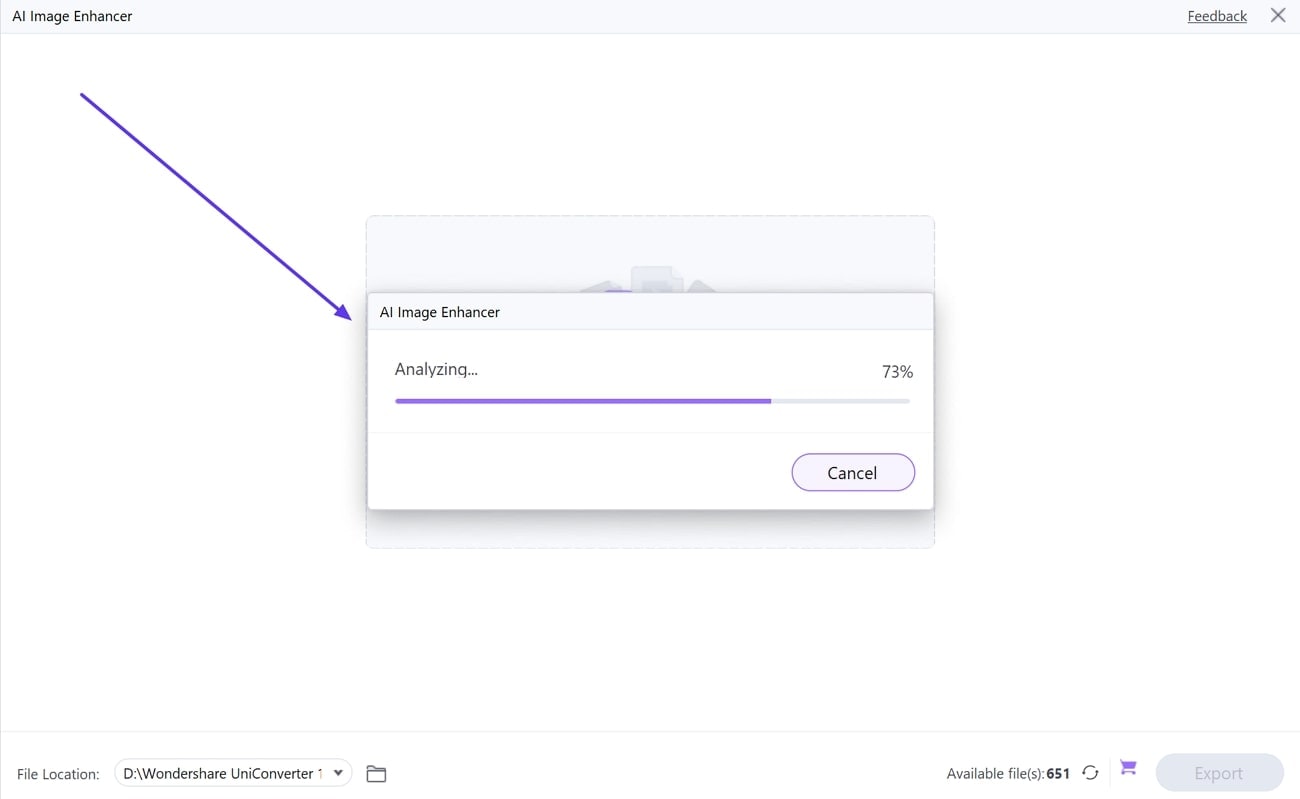The image size is (1300, 799).
Task: Click the Feedback link
Action: pos(1217,16)
